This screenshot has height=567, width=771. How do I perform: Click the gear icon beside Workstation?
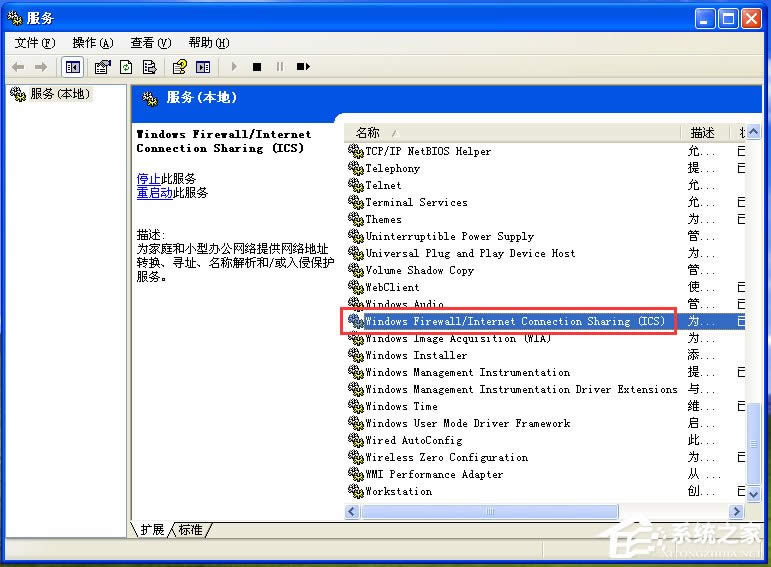coord(356,491)
